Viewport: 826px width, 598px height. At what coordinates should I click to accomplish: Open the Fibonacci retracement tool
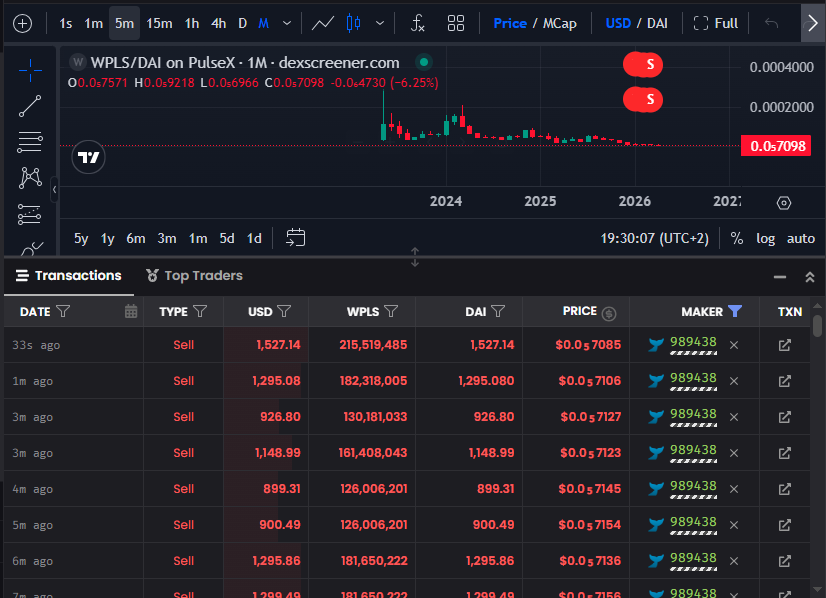pos(30,142)
